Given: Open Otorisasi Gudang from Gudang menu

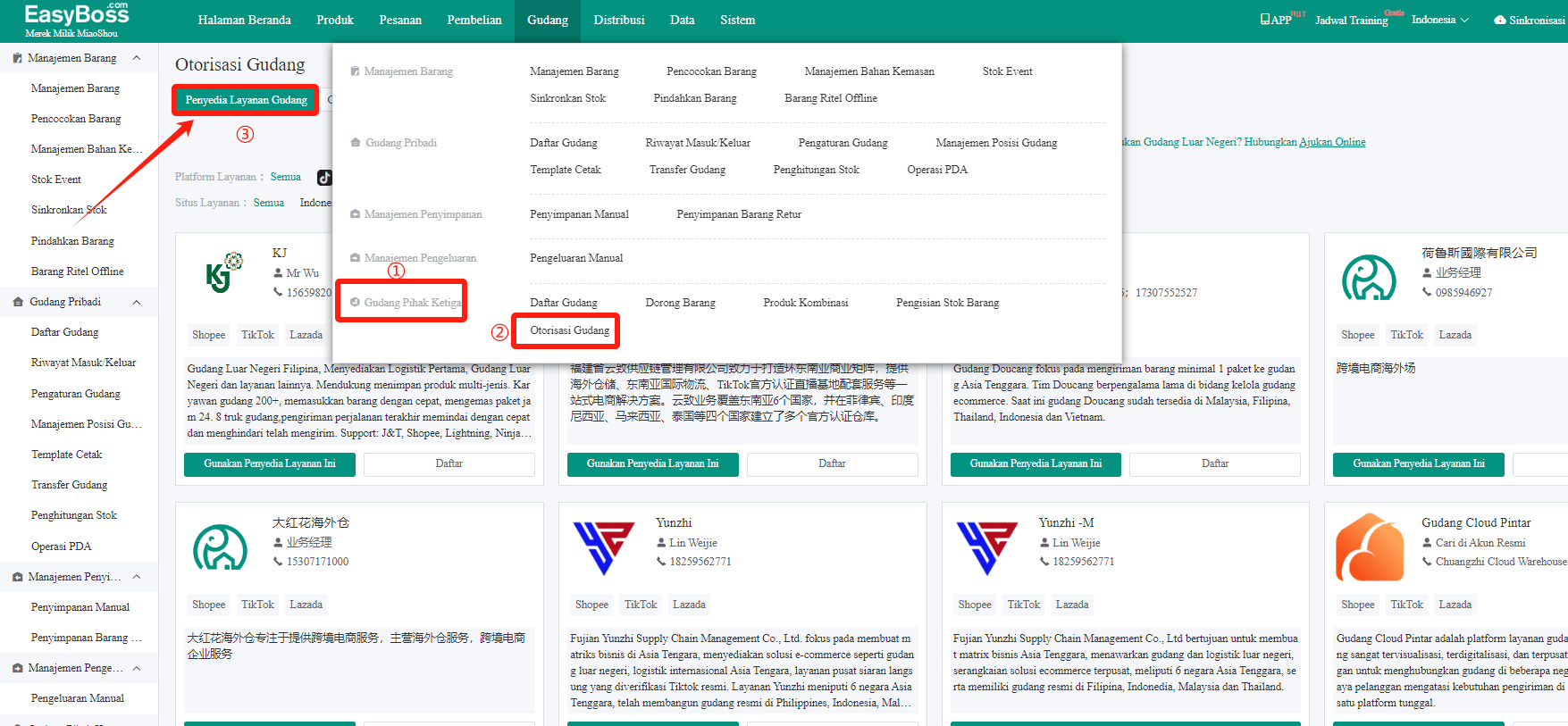Looking at the screenshot, I should [x=569, y=330].
